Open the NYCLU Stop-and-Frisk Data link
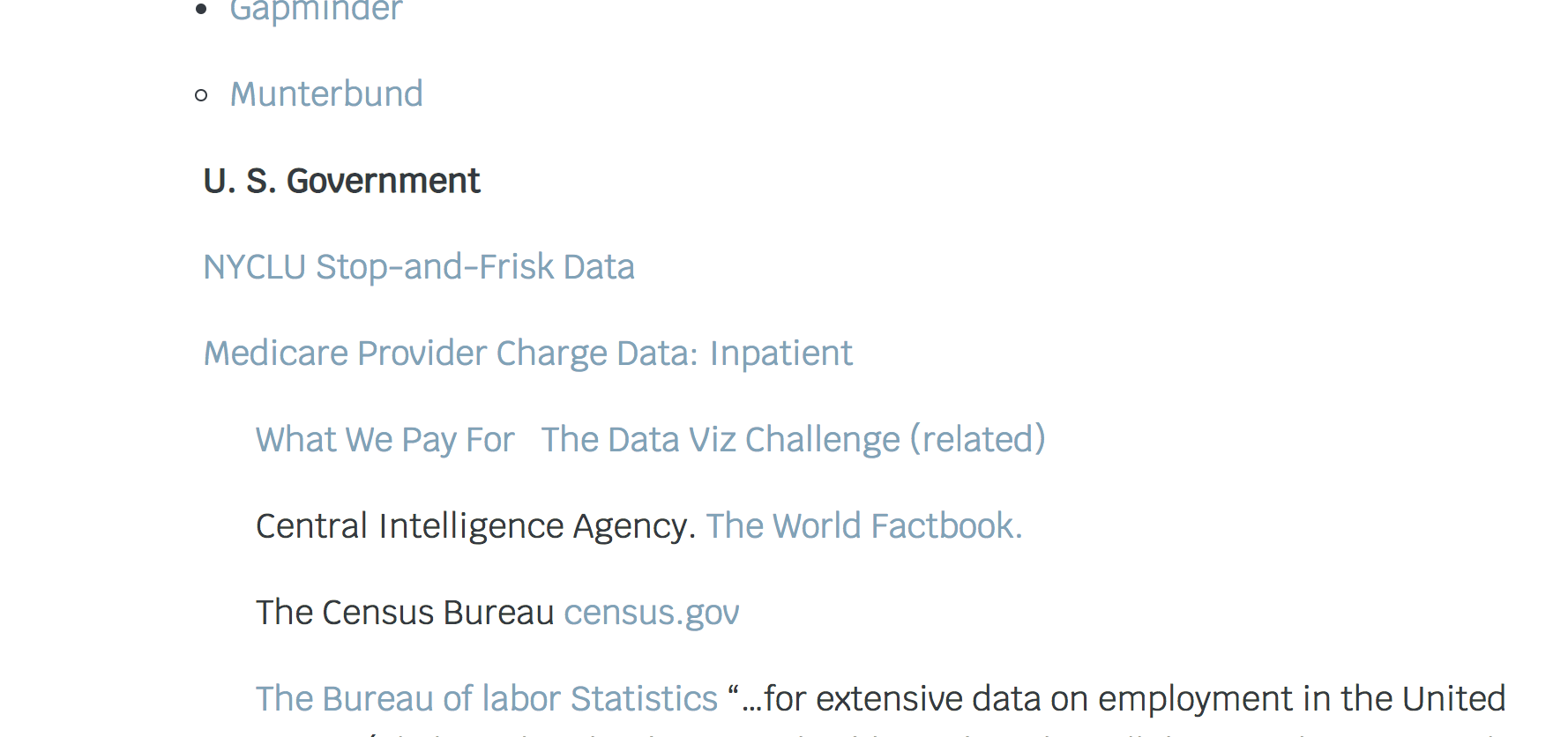This screenshot has width=1568, height=737. tap(419, 267)
